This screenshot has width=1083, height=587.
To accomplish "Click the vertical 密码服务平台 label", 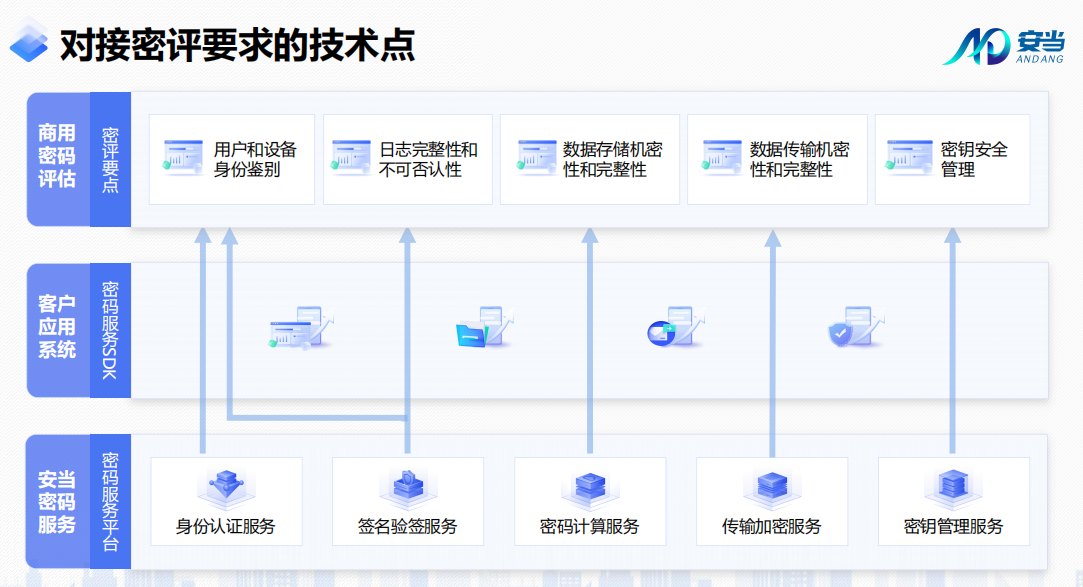I will (x=111, y=501).
